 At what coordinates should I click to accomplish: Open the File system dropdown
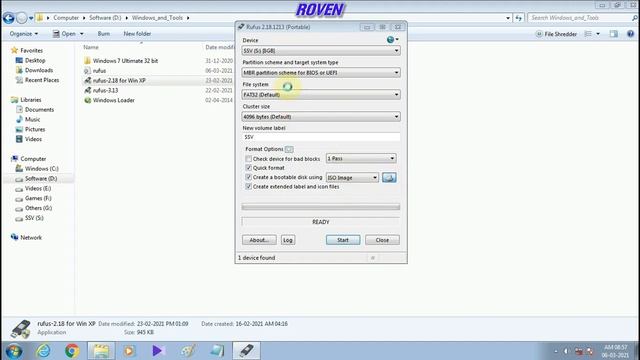(321, 95)
